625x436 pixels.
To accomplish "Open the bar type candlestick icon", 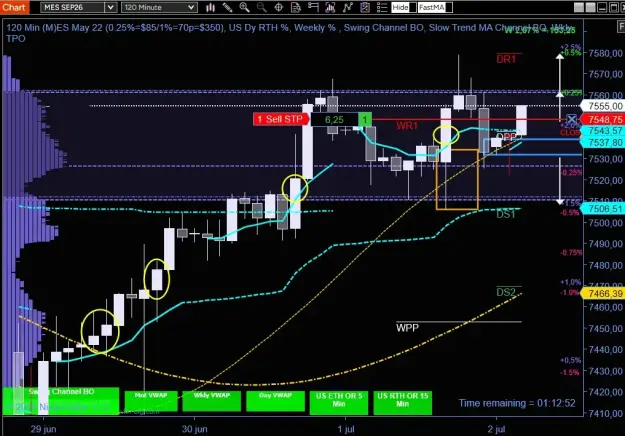I will [x=210, y=7].
